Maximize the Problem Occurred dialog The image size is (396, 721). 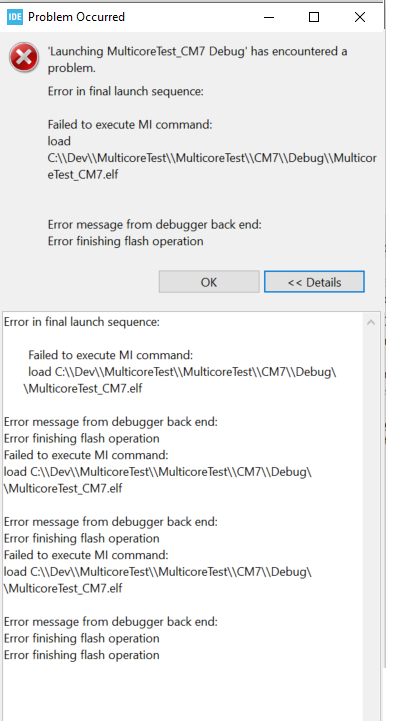tap(314, 17)
